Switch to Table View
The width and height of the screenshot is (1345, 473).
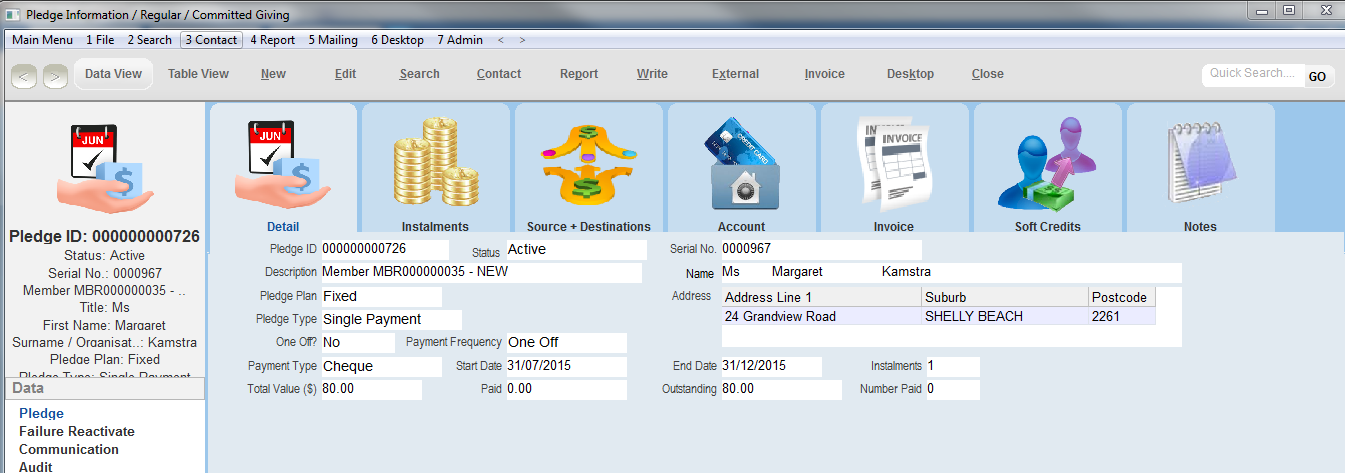pos(198,74)
